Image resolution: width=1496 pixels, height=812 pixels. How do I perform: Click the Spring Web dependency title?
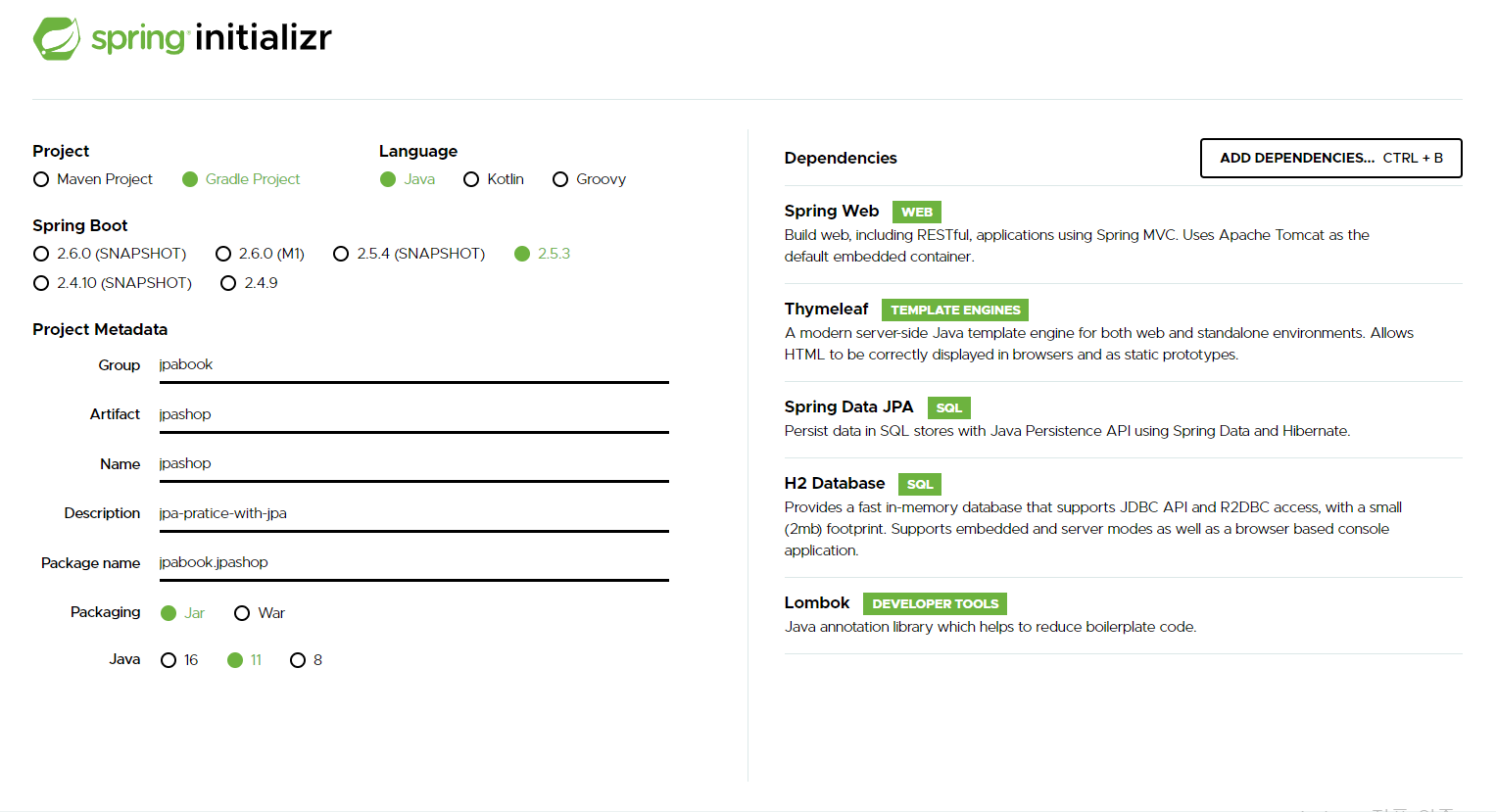[x=831, y=212]
